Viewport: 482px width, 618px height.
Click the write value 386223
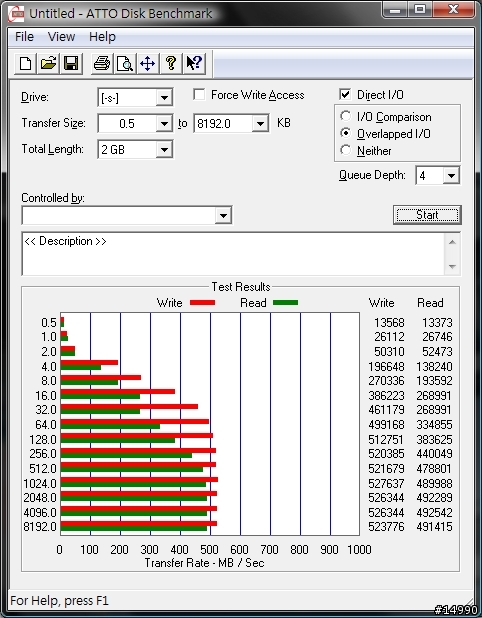pos(386,395)
